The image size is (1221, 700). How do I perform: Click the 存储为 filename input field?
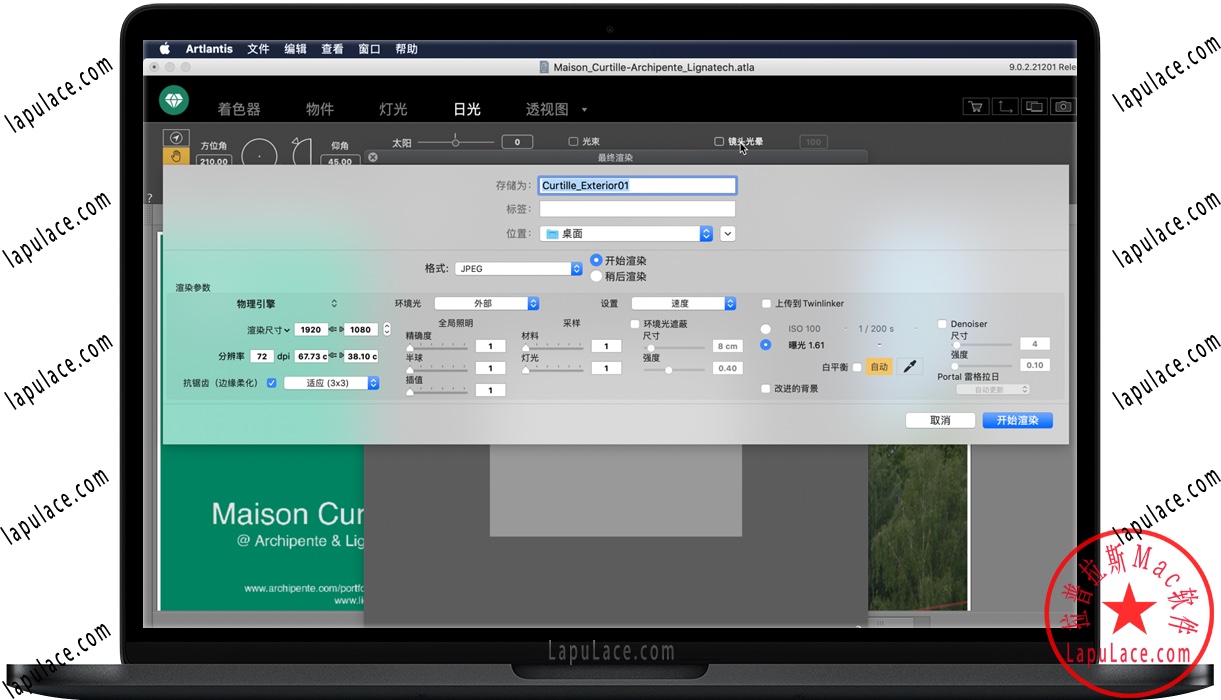point(636,185)
